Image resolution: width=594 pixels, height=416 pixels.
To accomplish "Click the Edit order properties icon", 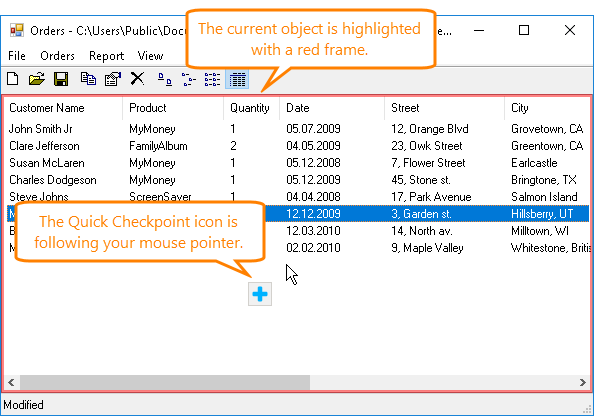I will pyautogui.click(x=113, y=79).
